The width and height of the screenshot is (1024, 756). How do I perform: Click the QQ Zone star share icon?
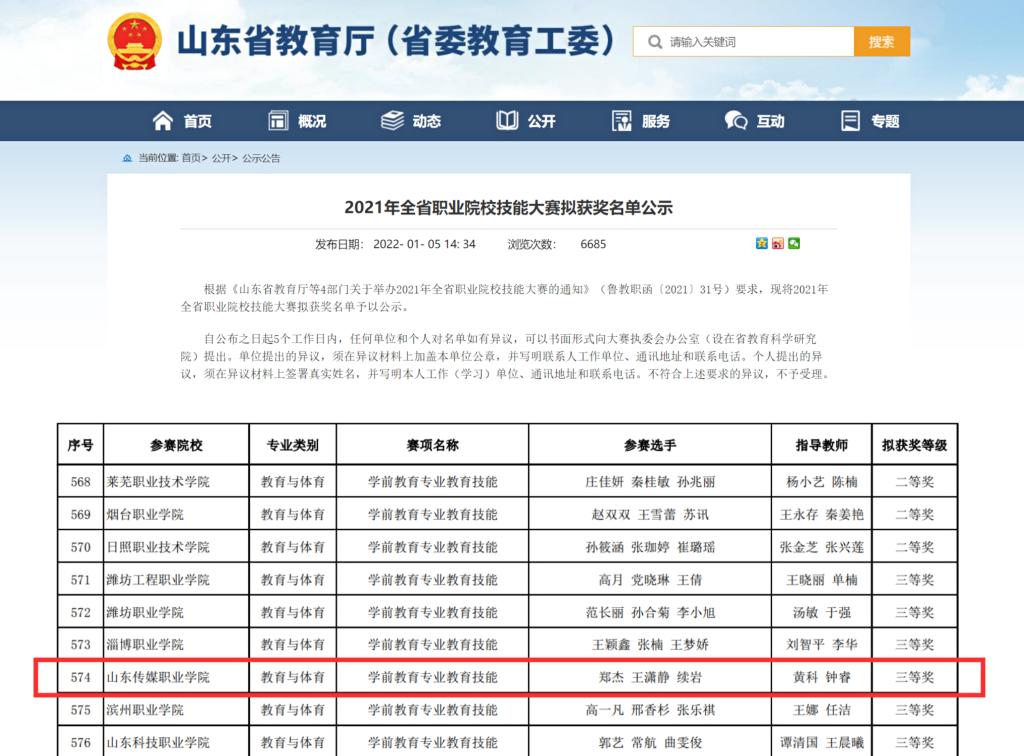point(761,244)
